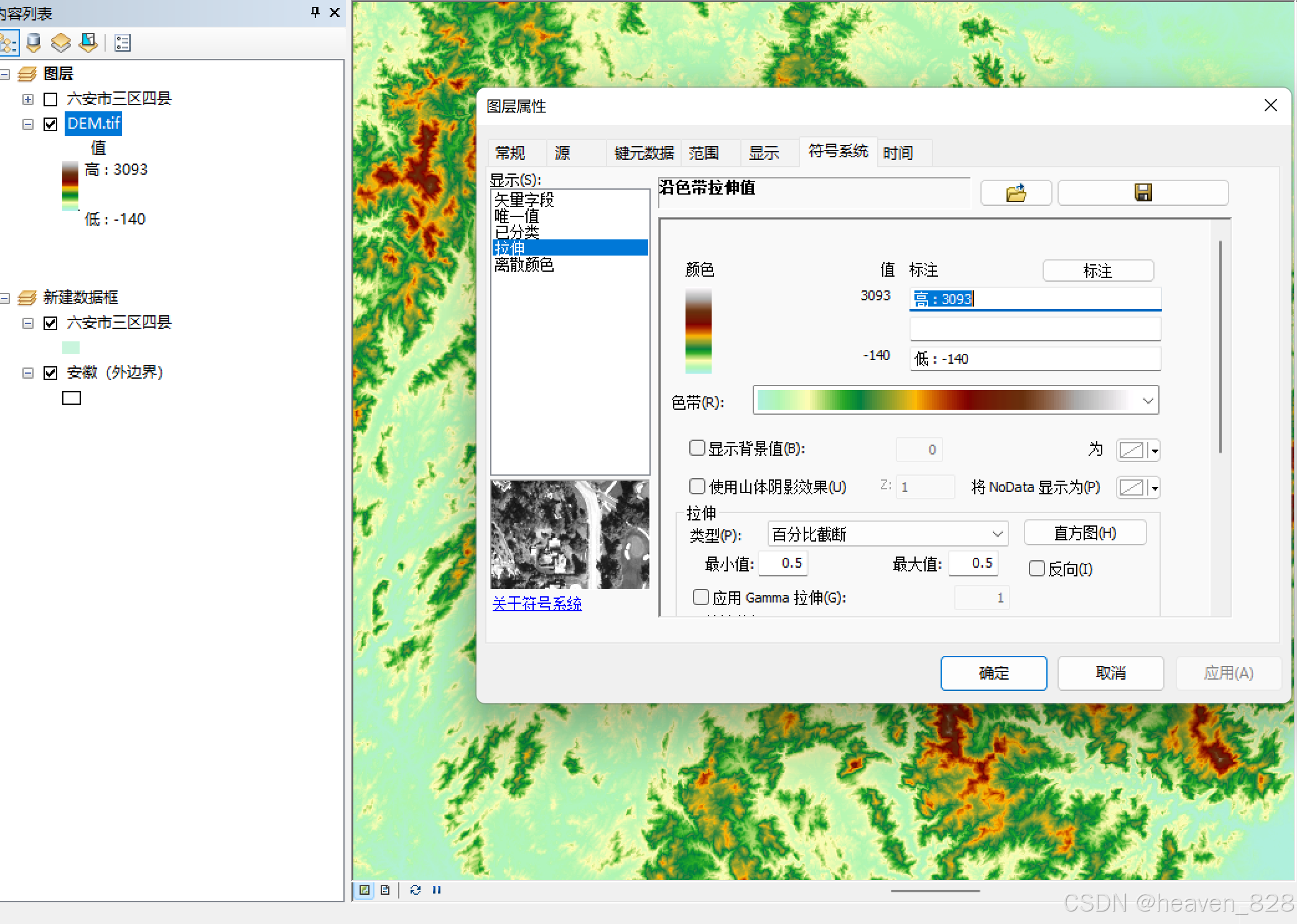This screenshot has width=1297, height=924.
Task: Enable 使用山体阴影效果 checkbox
Action: tap(697, 486)
